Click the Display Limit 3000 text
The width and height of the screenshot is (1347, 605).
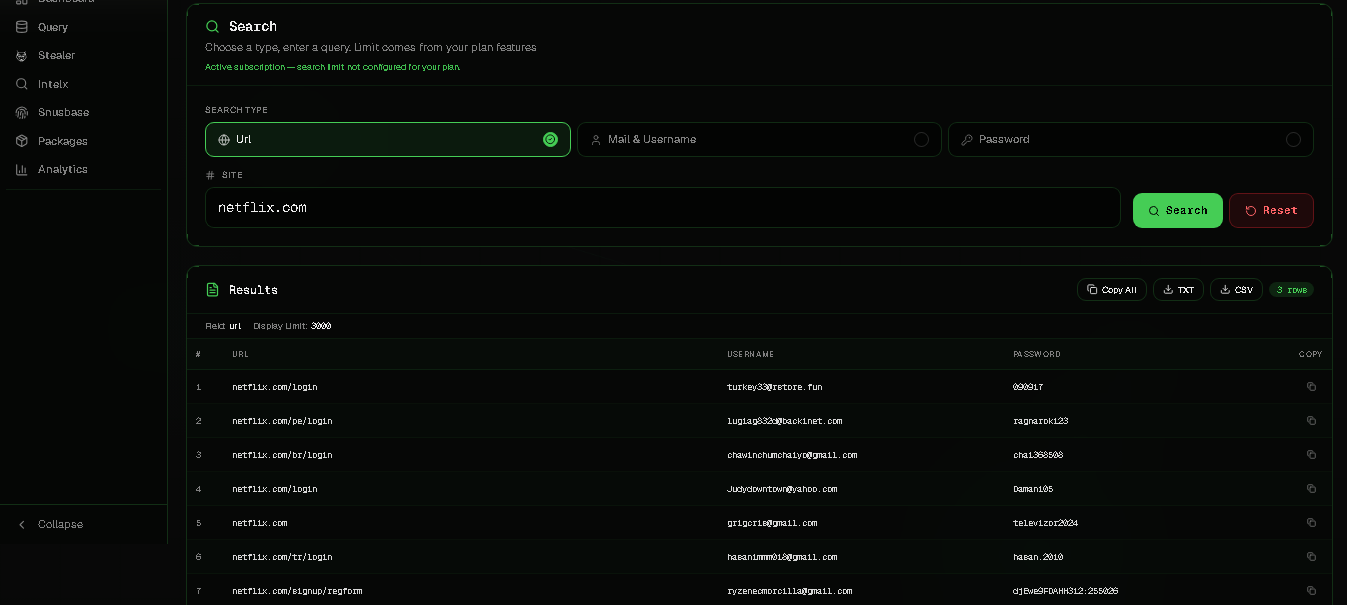click(x=292, y=326)
